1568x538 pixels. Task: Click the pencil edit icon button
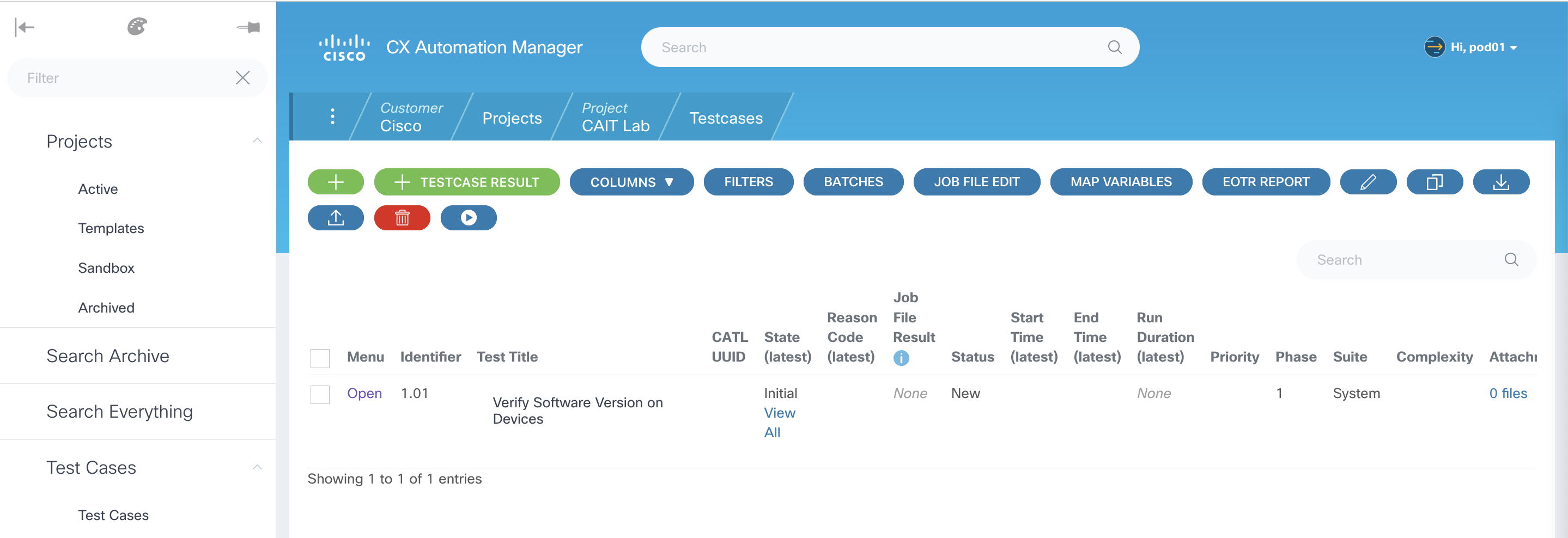tap(1367, 182)
